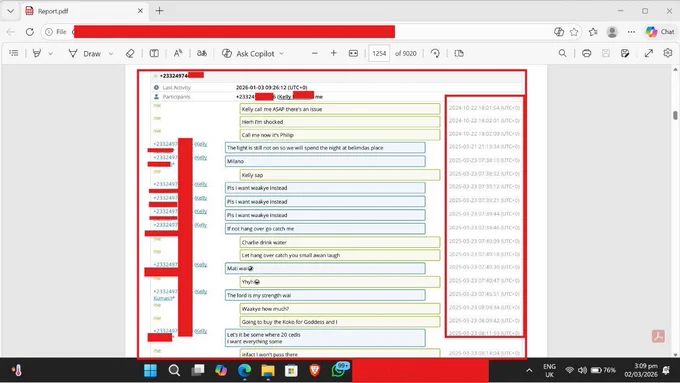680x383 pixels.
Task: Start Read aloud
Action: click(178, 53)
